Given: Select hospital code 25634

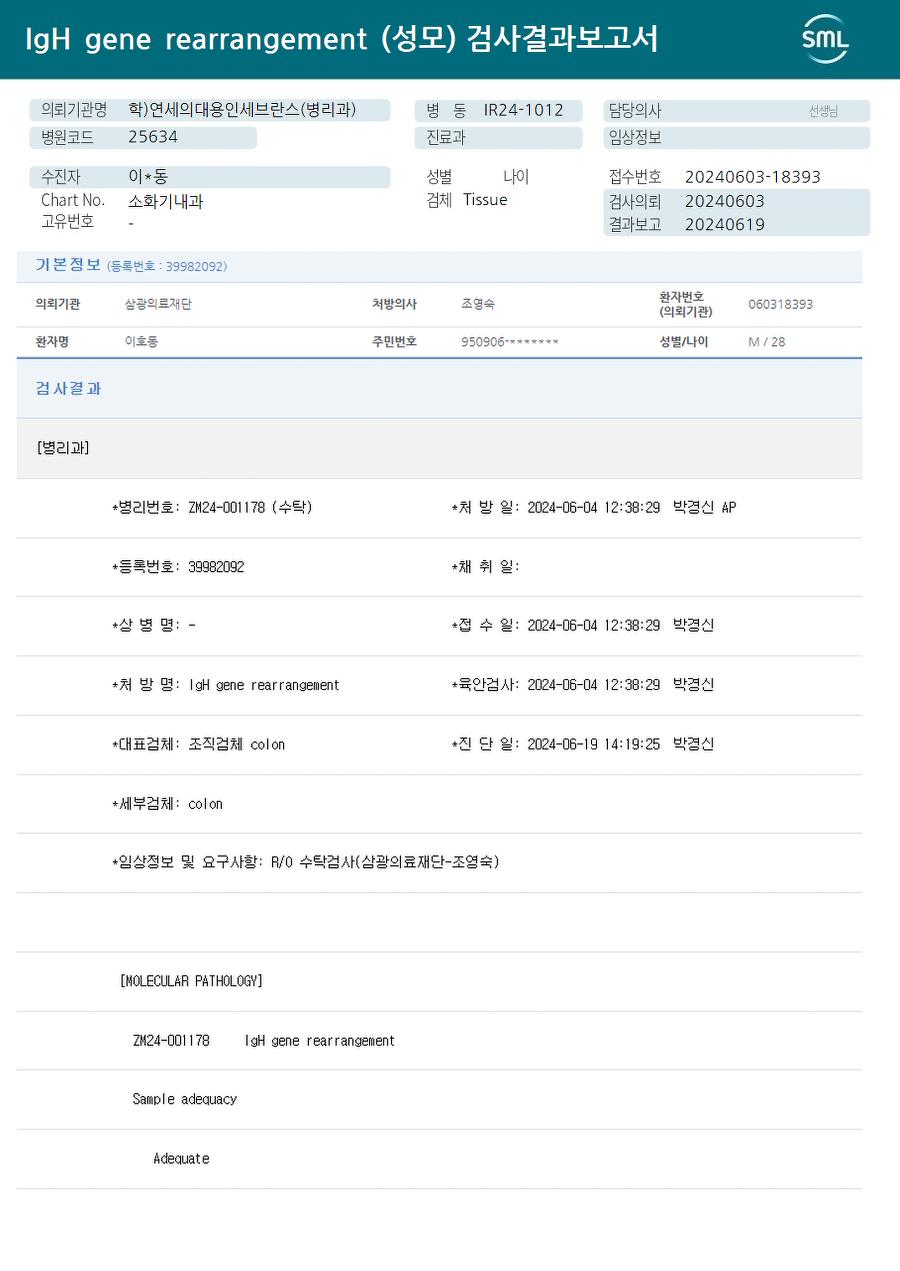Looking at the screenshot, I should (153, 137).
